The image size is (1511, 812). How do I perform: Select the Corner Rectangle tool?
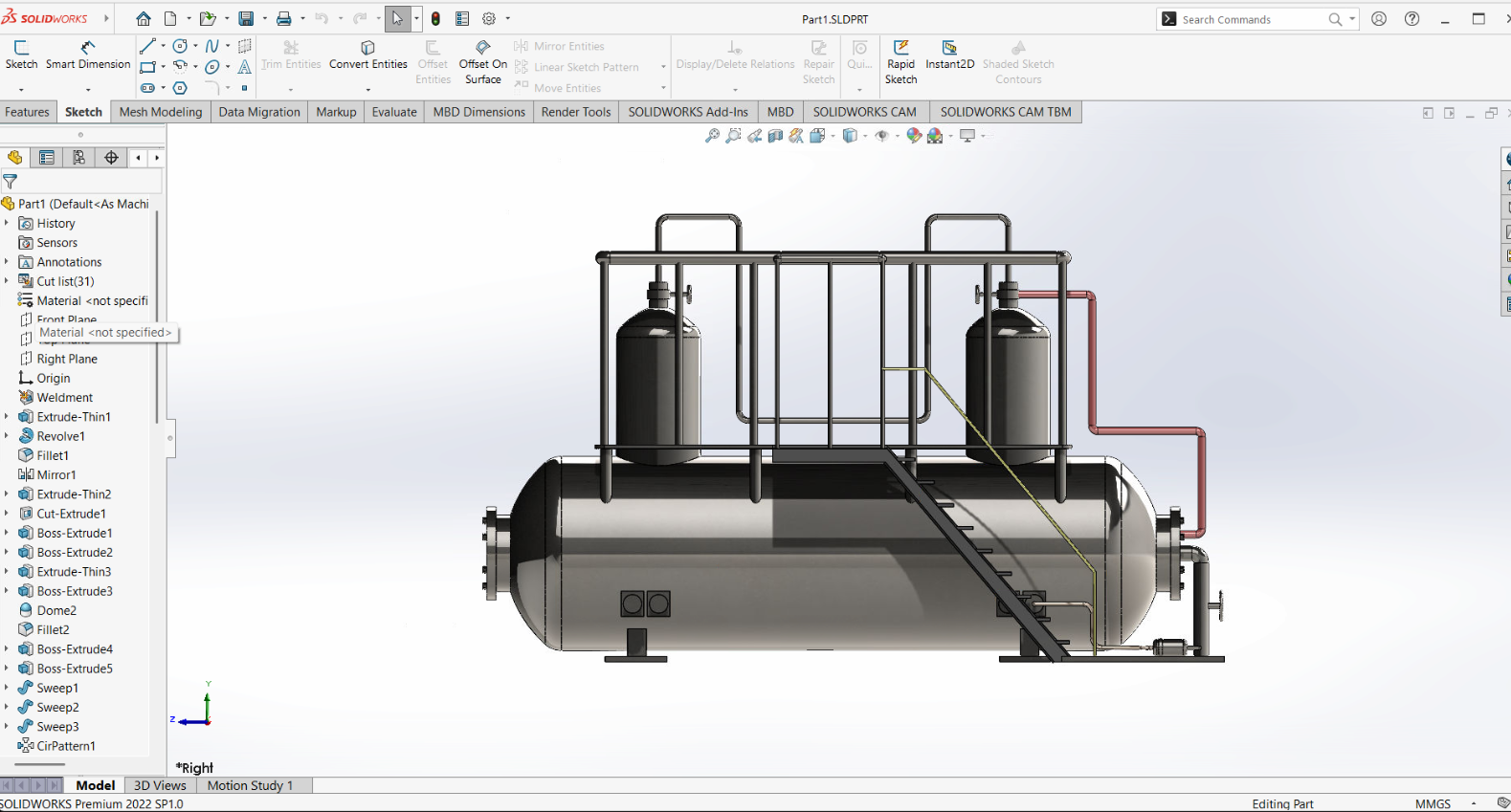[147, 67]
